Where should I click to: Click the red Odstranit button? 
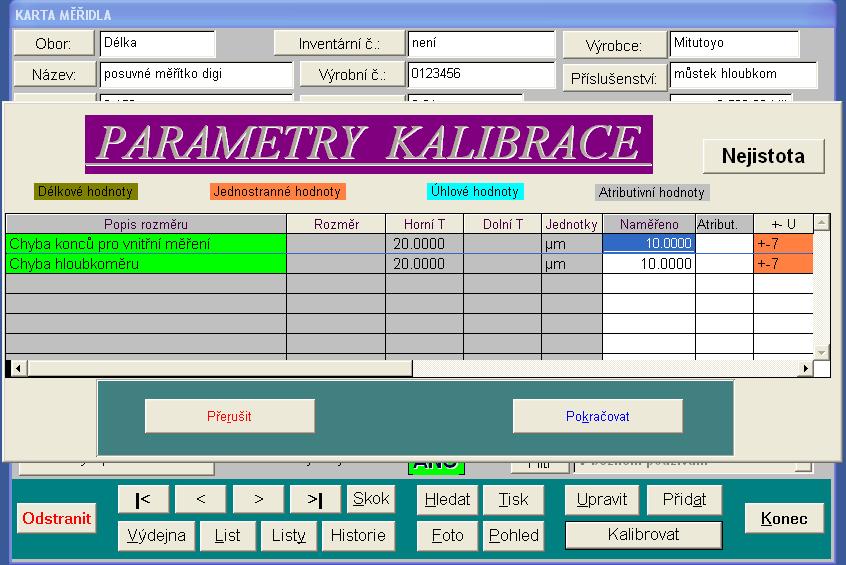(57, 518)
